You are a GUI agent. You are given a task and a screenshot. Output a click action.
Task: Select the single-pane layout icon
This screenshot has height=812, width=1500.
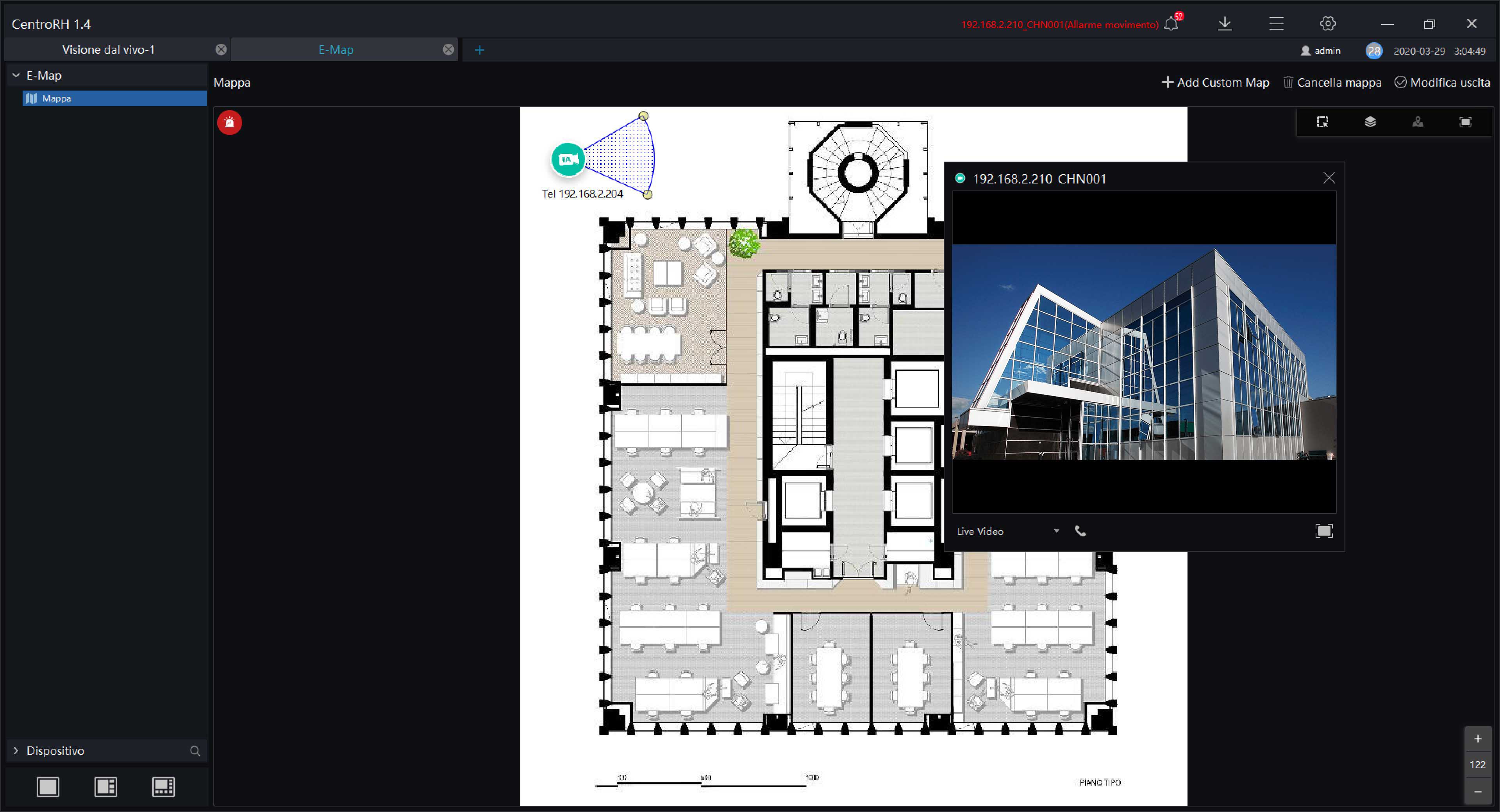(x=48, y=787)
